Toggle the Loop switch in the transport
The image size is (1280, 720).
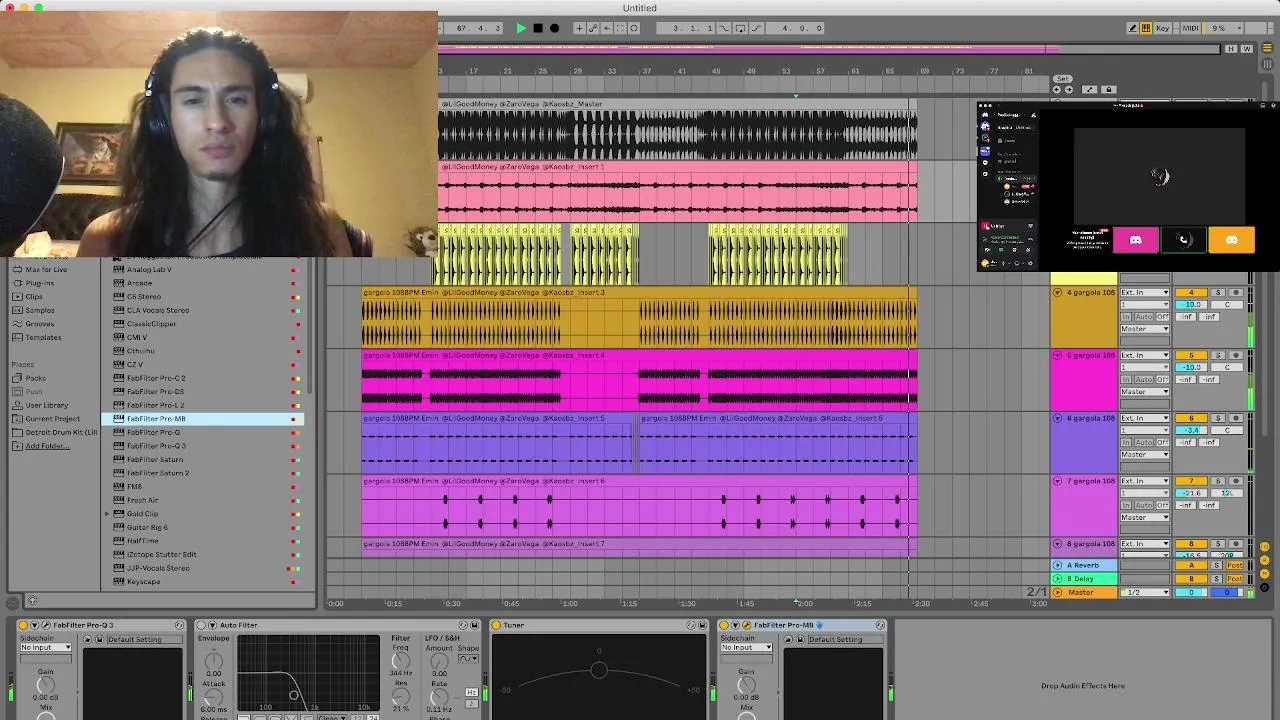coord(740,28)
